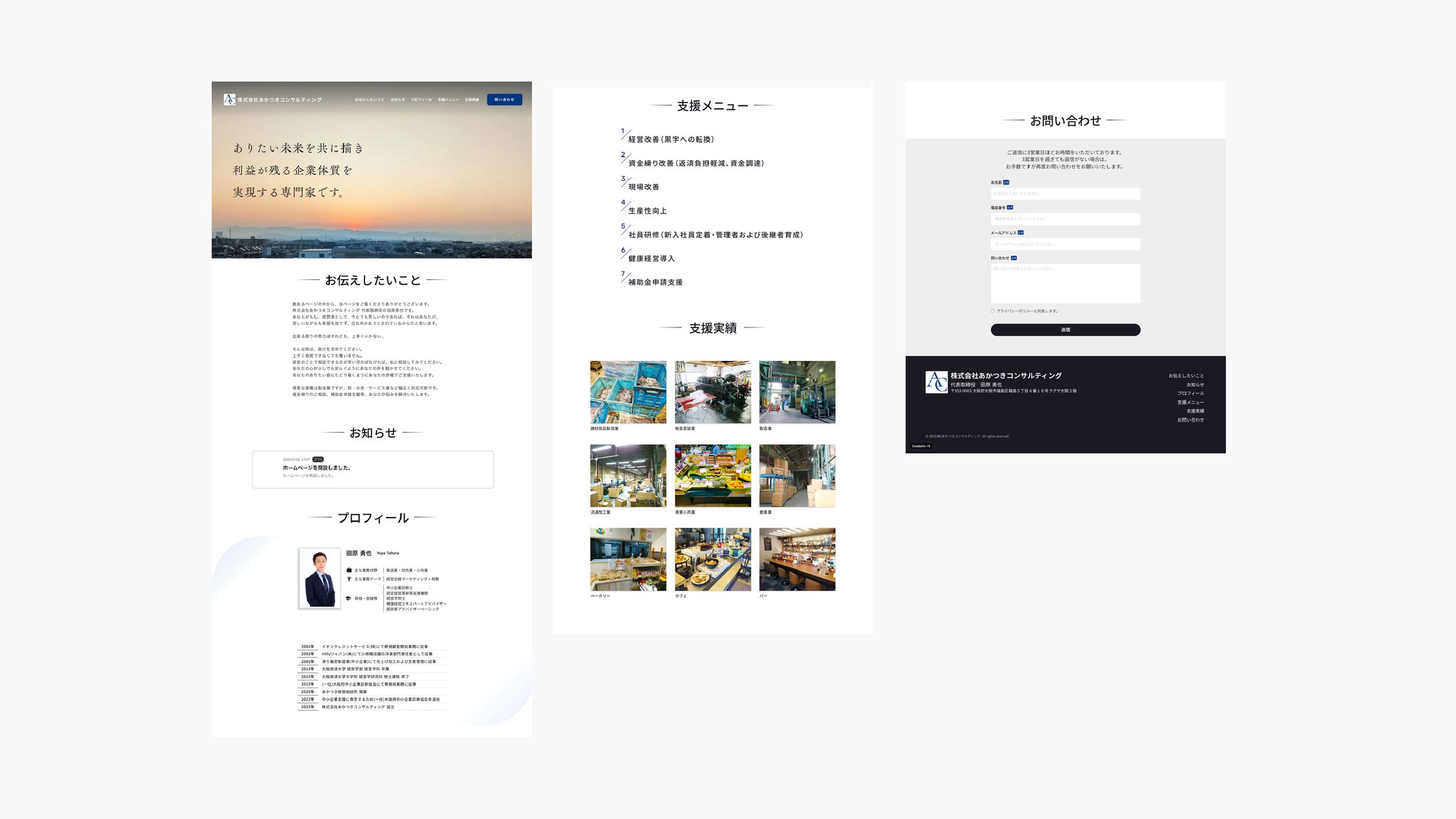The height and width of the screenshot is (819, 1456).
Task: Open プロフィール in the header navigation
Action: pos(421,100)
